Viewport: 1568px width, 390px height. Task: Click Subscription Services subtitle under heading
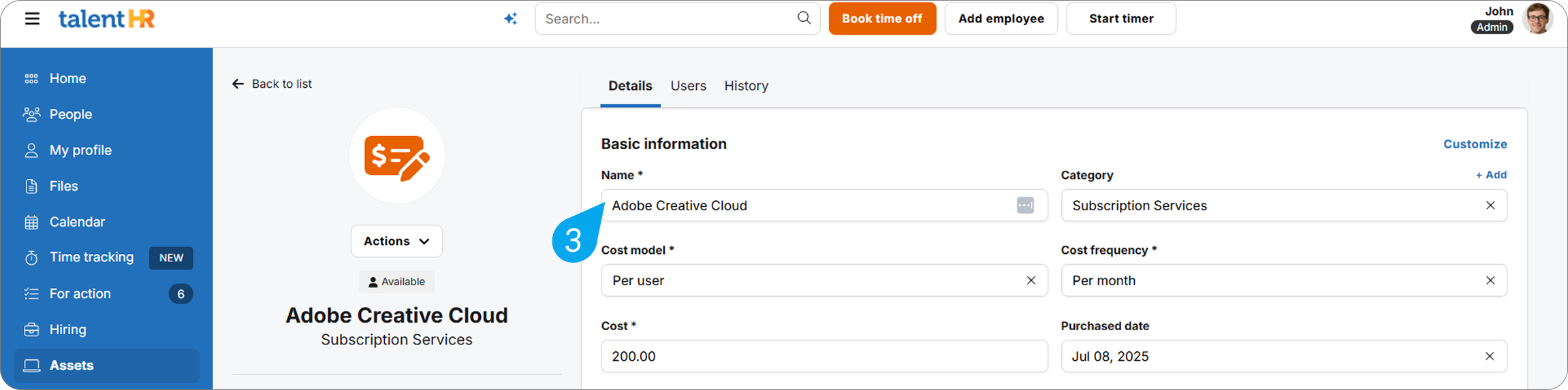396,340
